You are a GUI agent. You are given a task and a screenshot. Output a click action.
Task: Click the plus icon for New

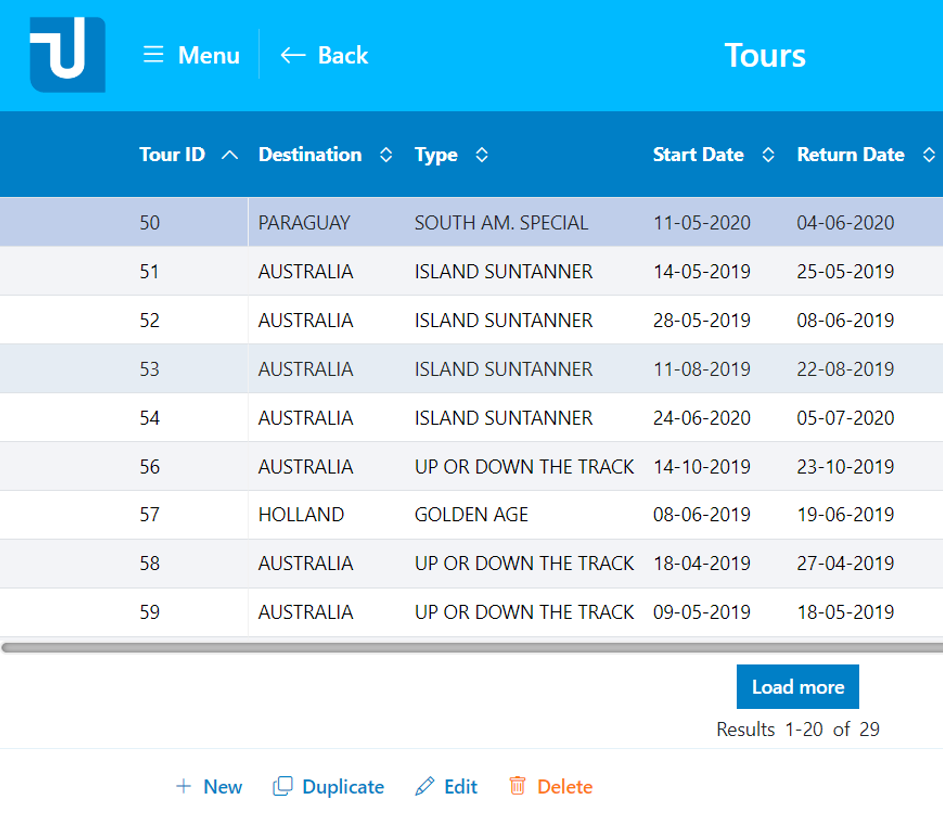[x=183, y=787]
